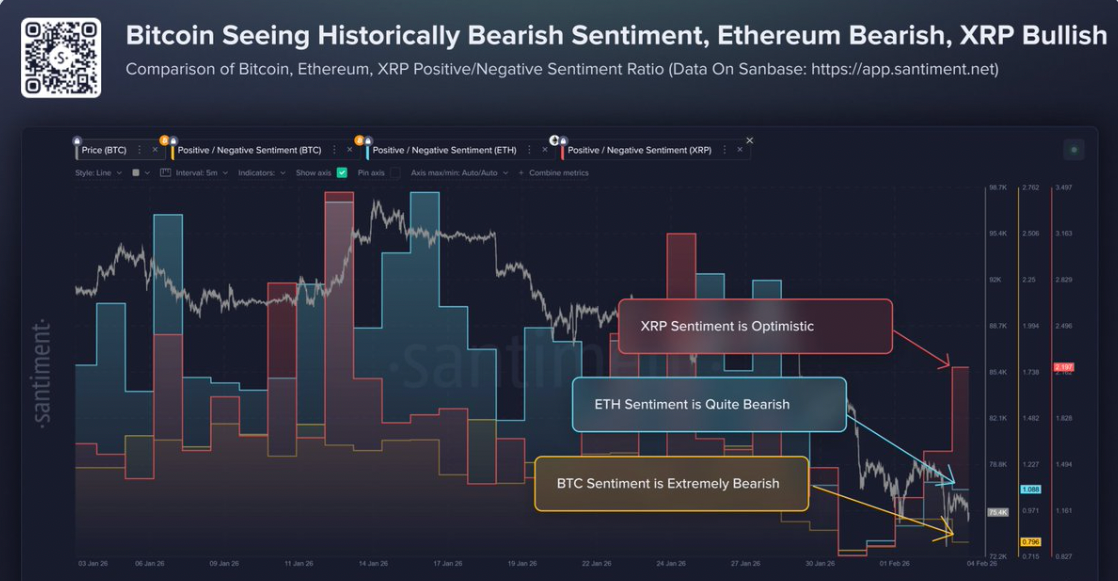Open the Axis max/min Auto/Auto dropdown
The height and width of the screenshot is (581, 1118).
click(x=460, y=172)
